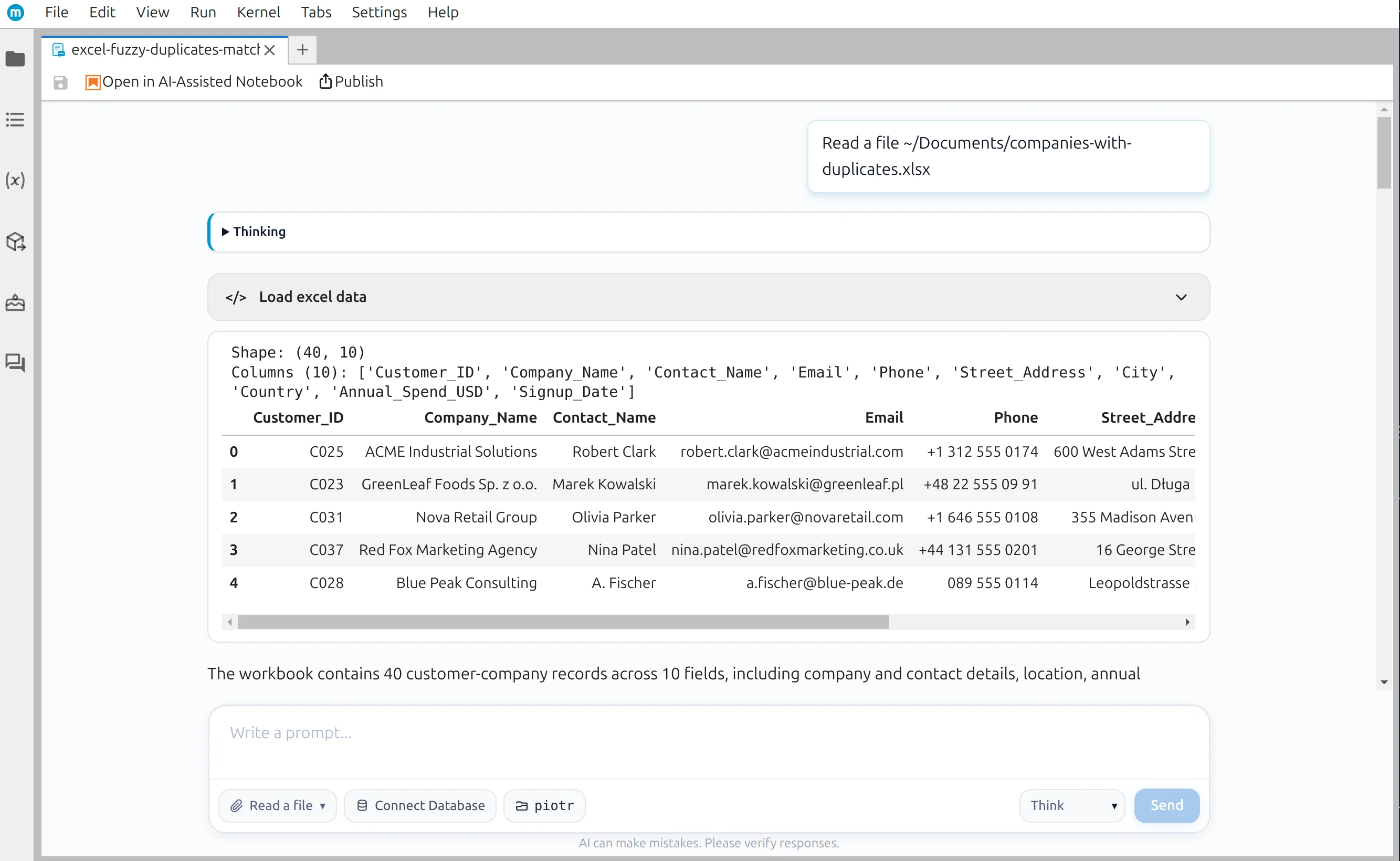
Task: Click the GreenLeaf Foods Sp. z o.o. cell
Action: tap(449, 484)
